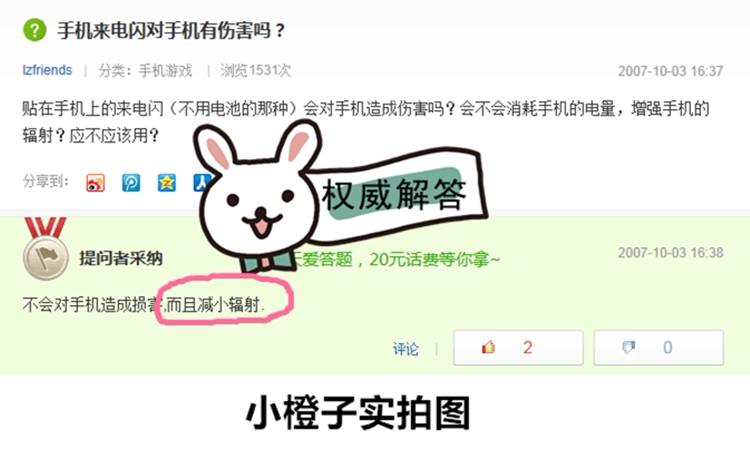This screenshot has width=750, height=449.
Task: Upvote answer button showing 2
Action: click(x=518, y=348)
